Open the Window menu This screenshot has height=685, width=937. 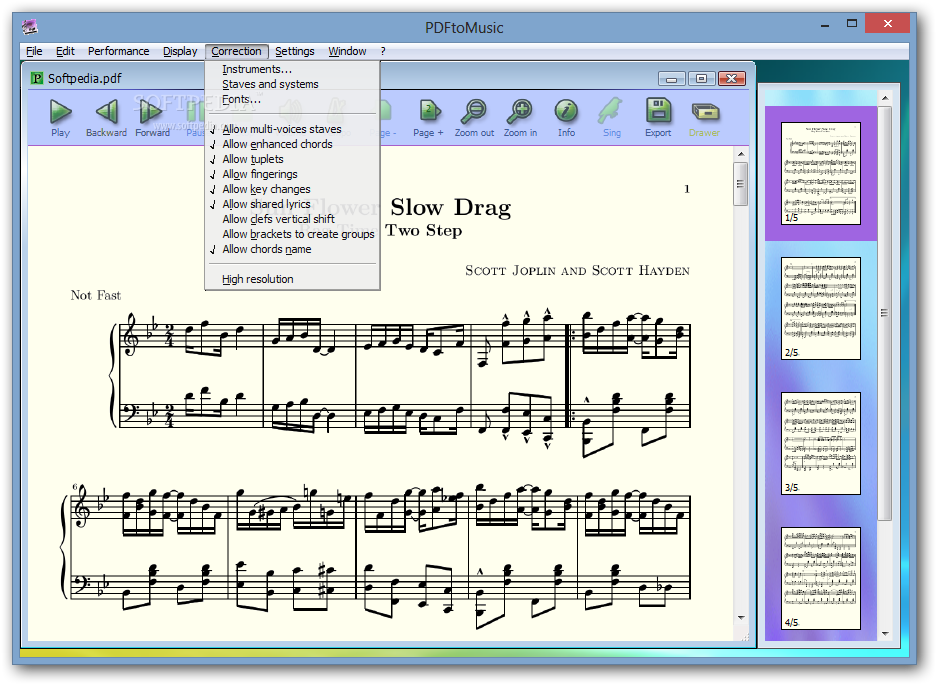click(x=347, y=51)
